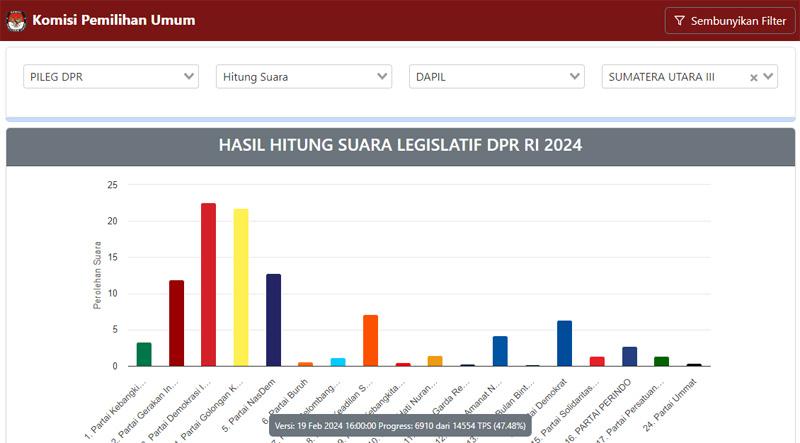
Task: Click the funnel filter icon
Action: point(679,21)
